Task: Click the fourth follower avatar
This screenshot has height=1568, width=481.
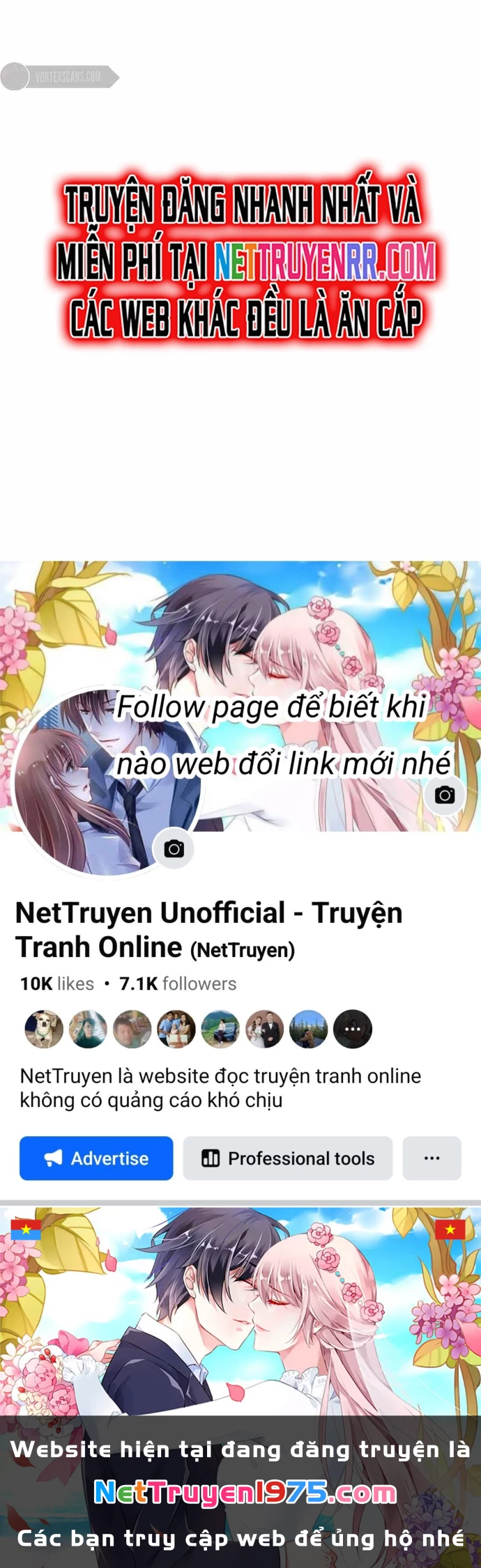Action: pyautogui.click(x=176, y=1029)
